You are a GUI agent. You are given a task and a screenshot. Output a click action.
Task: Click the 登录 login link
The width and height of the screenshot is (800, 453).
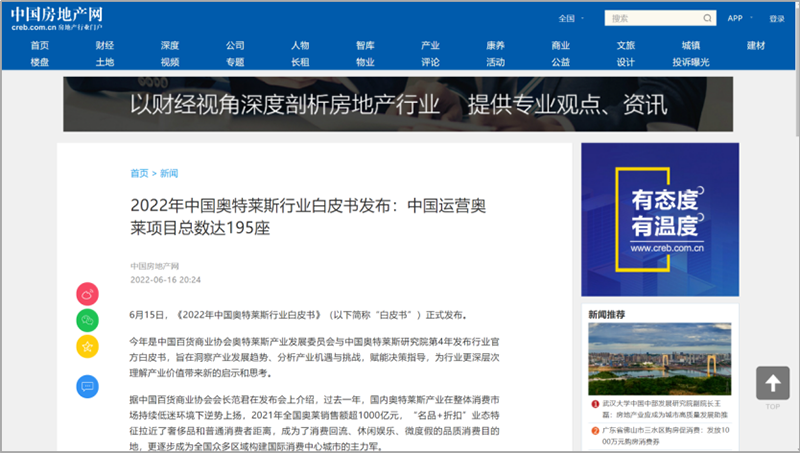(777, 18)
